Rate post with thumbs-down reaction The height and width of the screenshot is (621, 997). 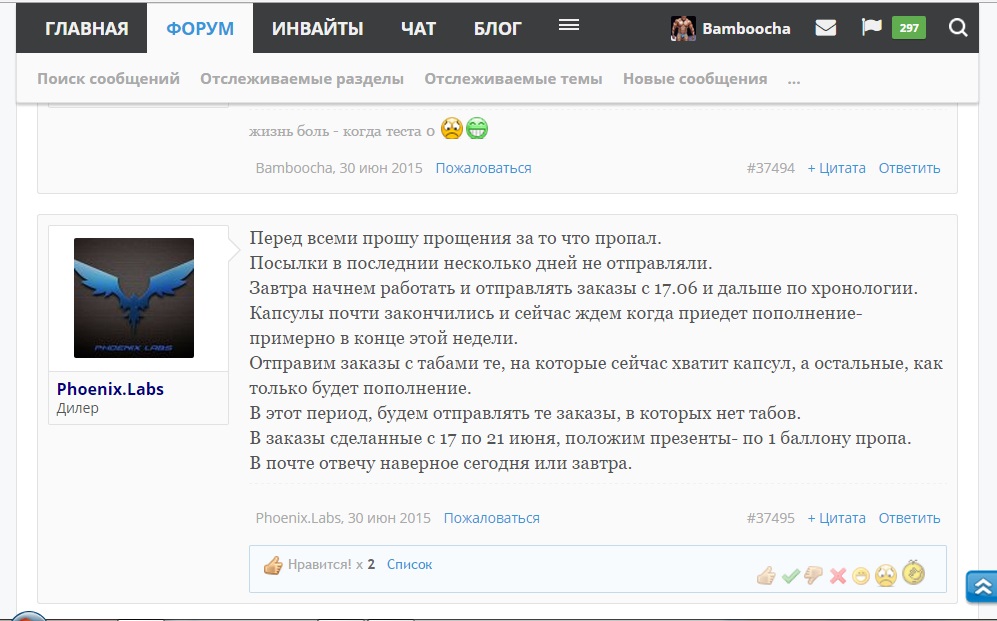click(813, 576)
